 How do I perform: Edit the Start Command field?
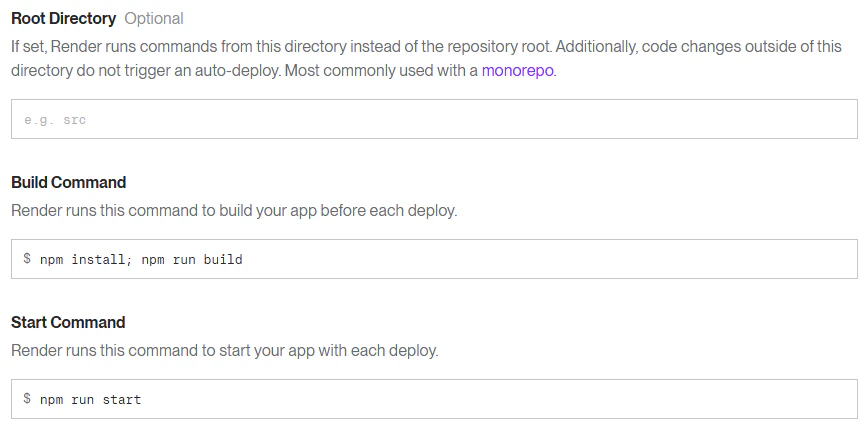(x=434, y=399)
